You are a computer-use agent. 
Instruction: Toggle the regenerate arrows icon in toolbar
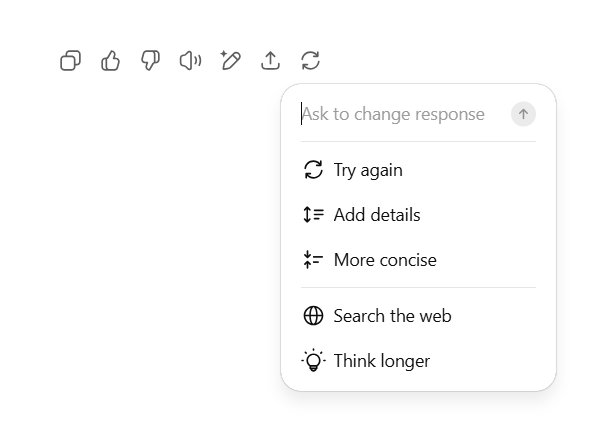click(310, 60)
